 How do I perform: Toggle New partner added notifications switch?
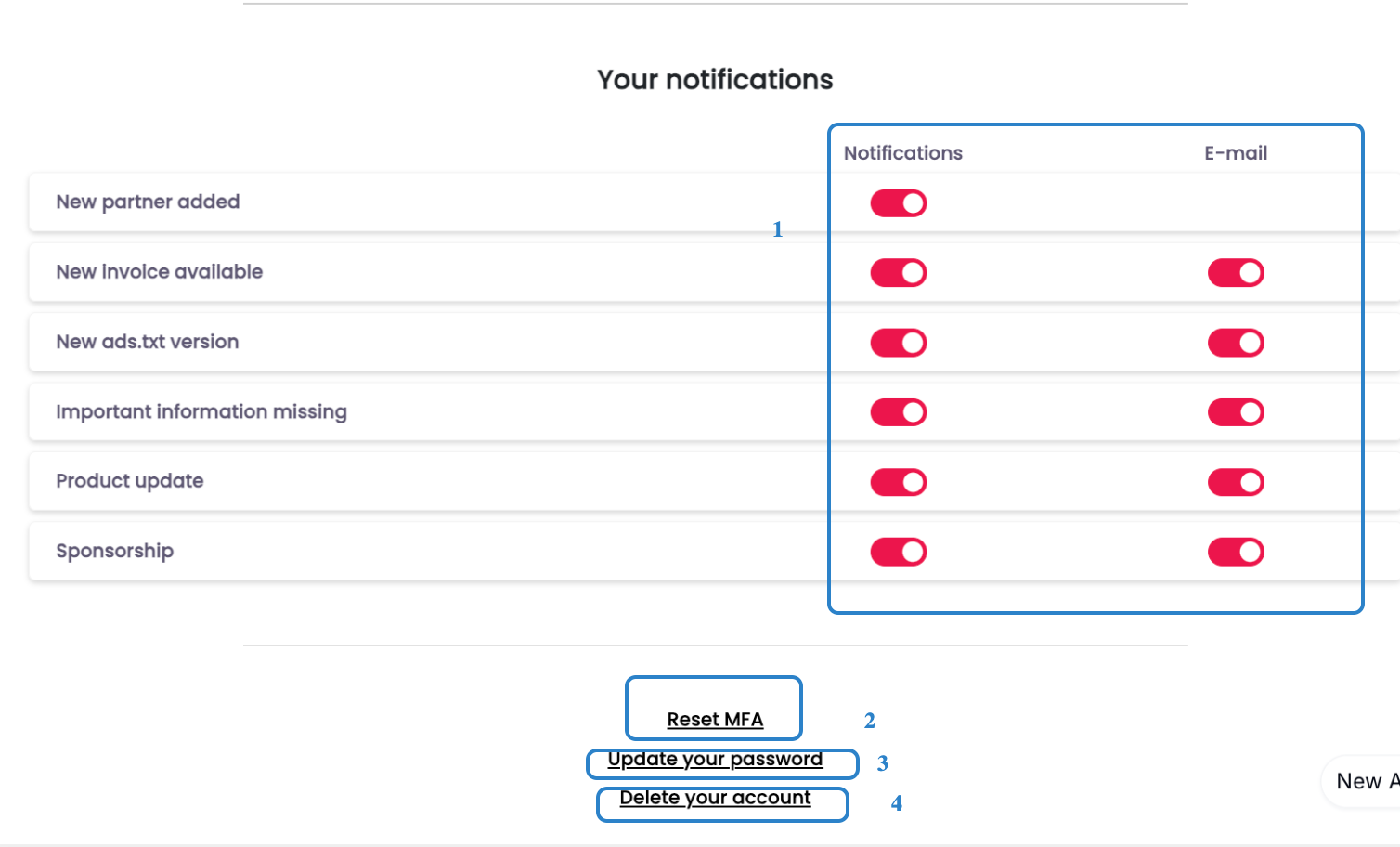coord(898,203)
